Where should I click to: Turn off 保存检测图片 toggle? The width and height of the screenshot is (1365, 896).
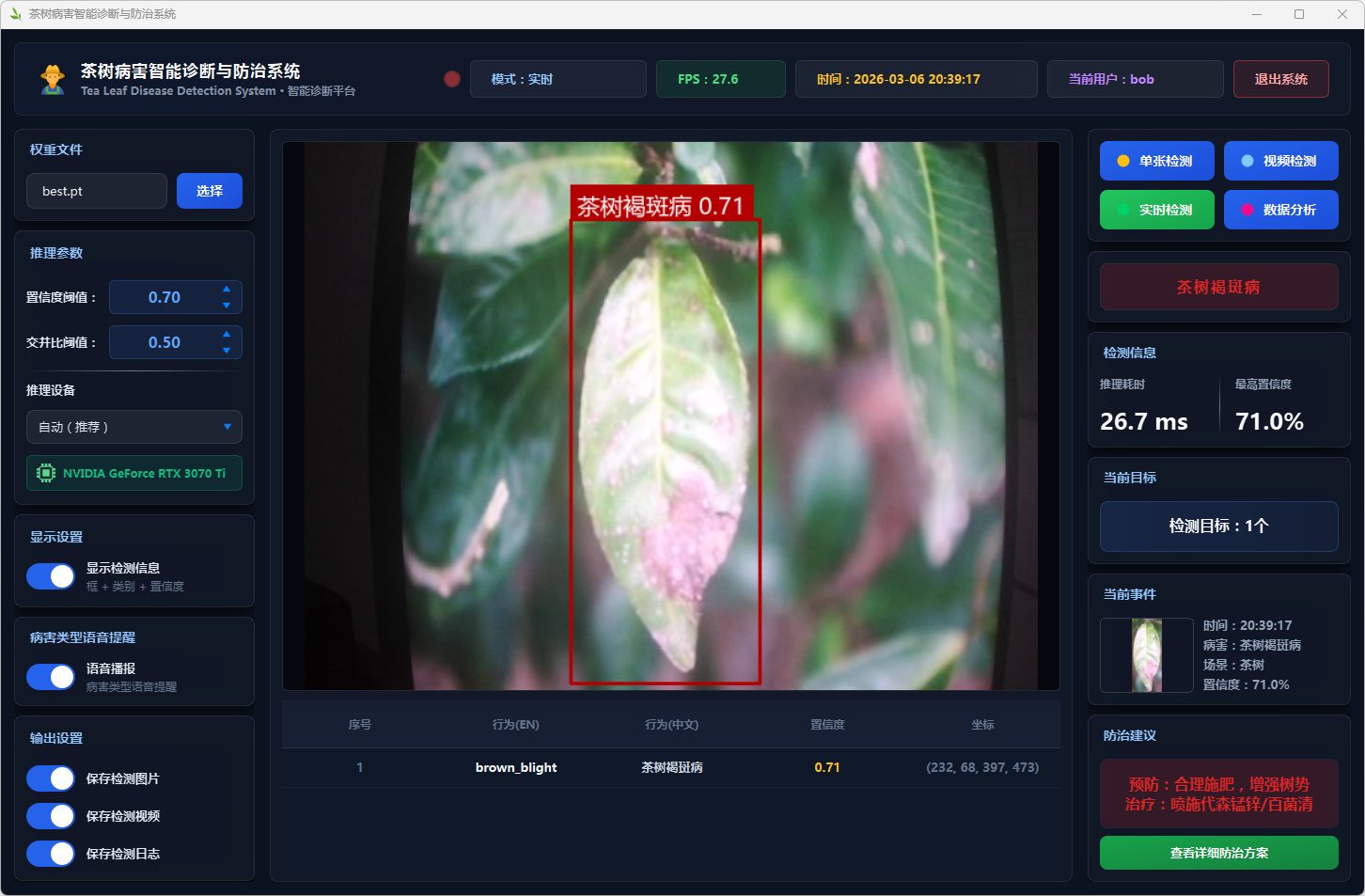point(51,778)
